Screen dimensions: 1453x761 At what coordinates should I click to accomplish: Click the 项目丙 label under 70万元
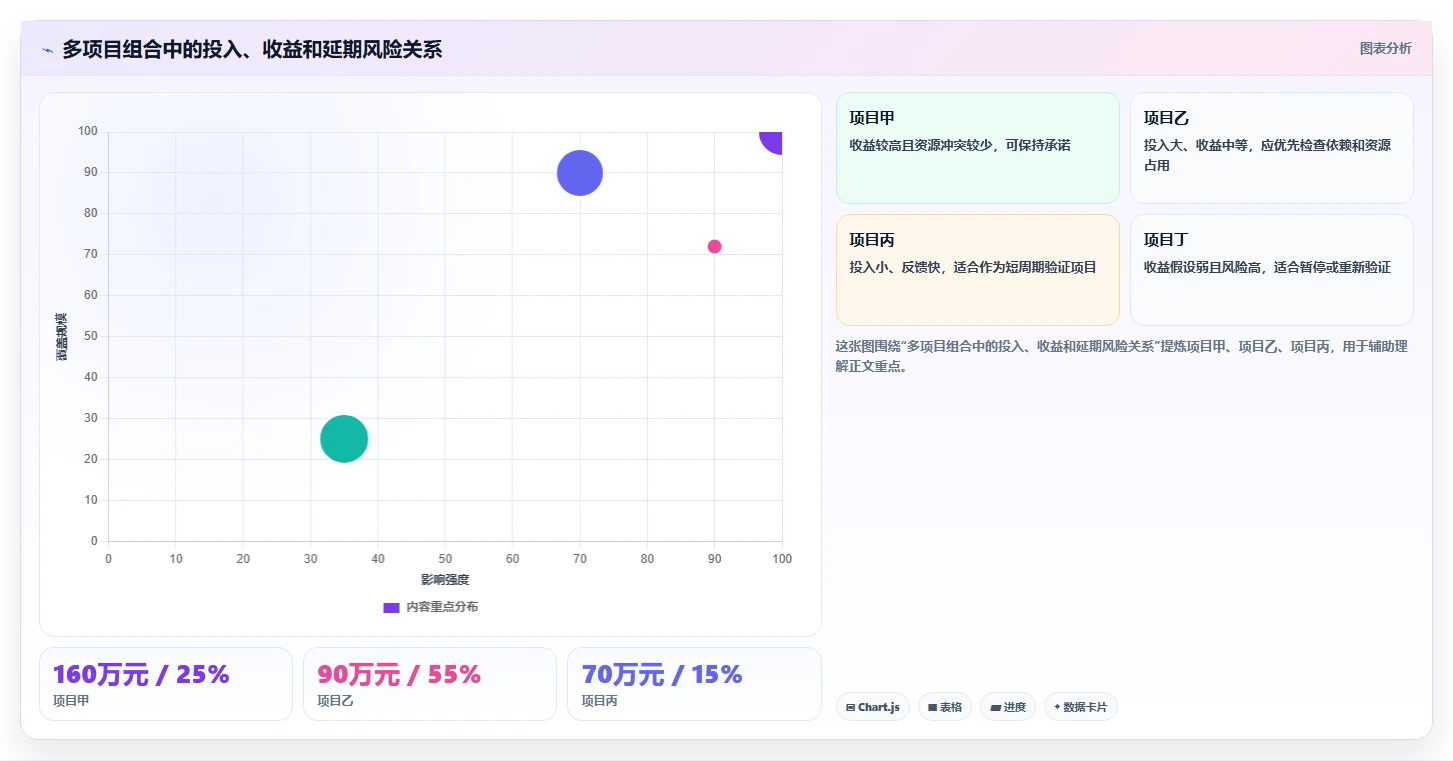pyautogui.click(x=600, y=701)
